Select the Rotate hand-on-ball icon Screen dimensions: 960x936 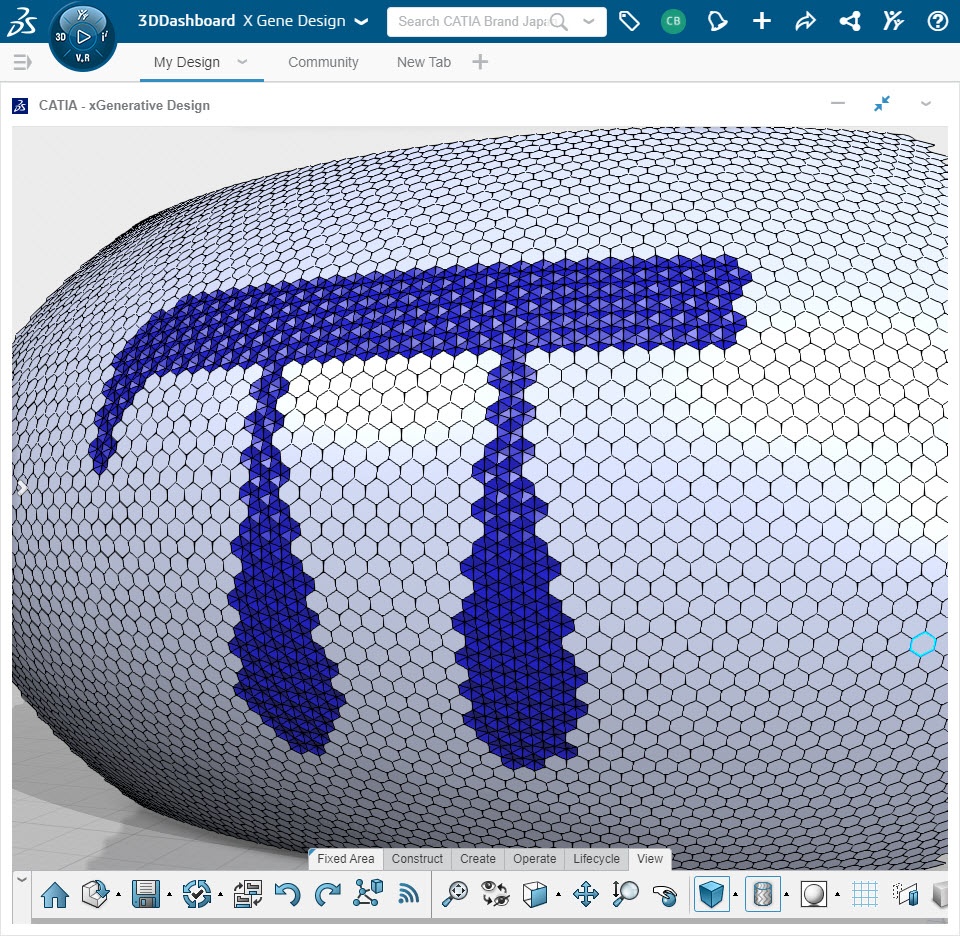666,896
